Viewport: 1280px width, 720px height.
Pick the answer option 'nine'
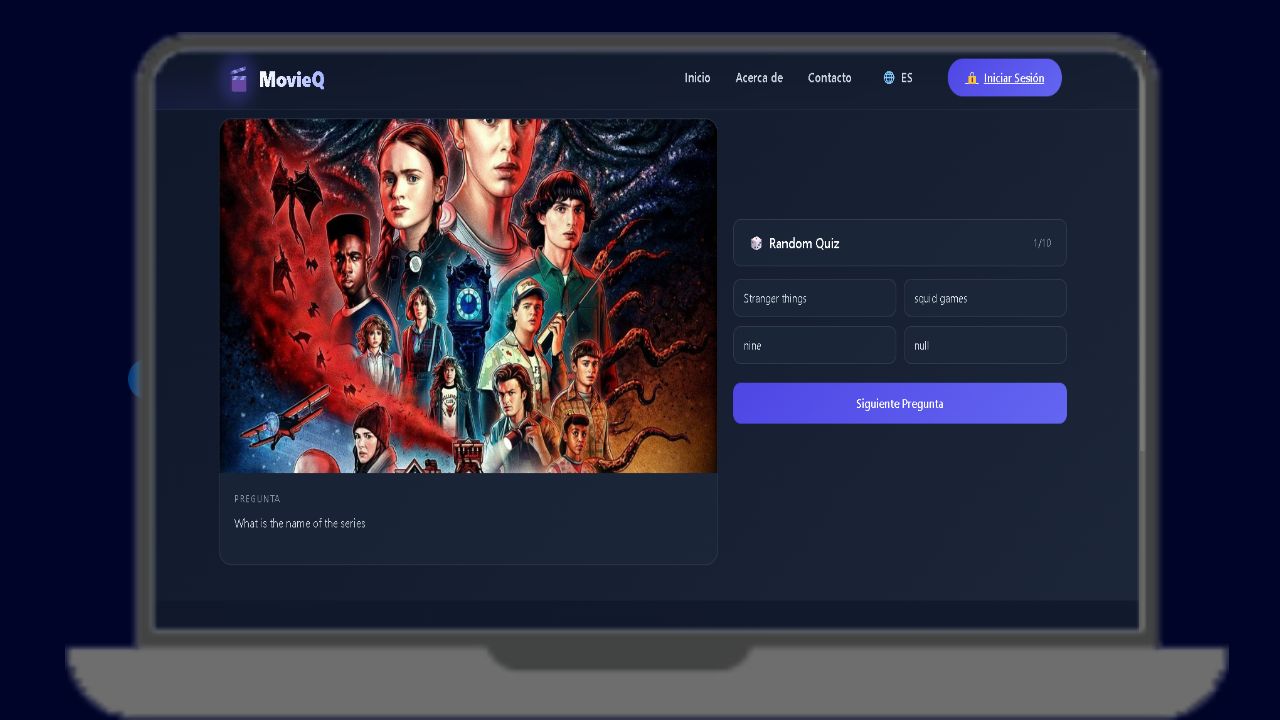[x=815, y=345]
